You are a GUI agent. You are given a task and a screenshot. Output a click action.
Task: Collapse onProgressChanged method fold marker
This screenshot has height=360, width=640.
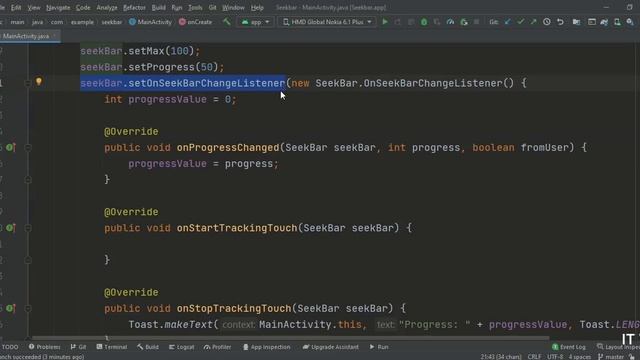pos(28,147)
